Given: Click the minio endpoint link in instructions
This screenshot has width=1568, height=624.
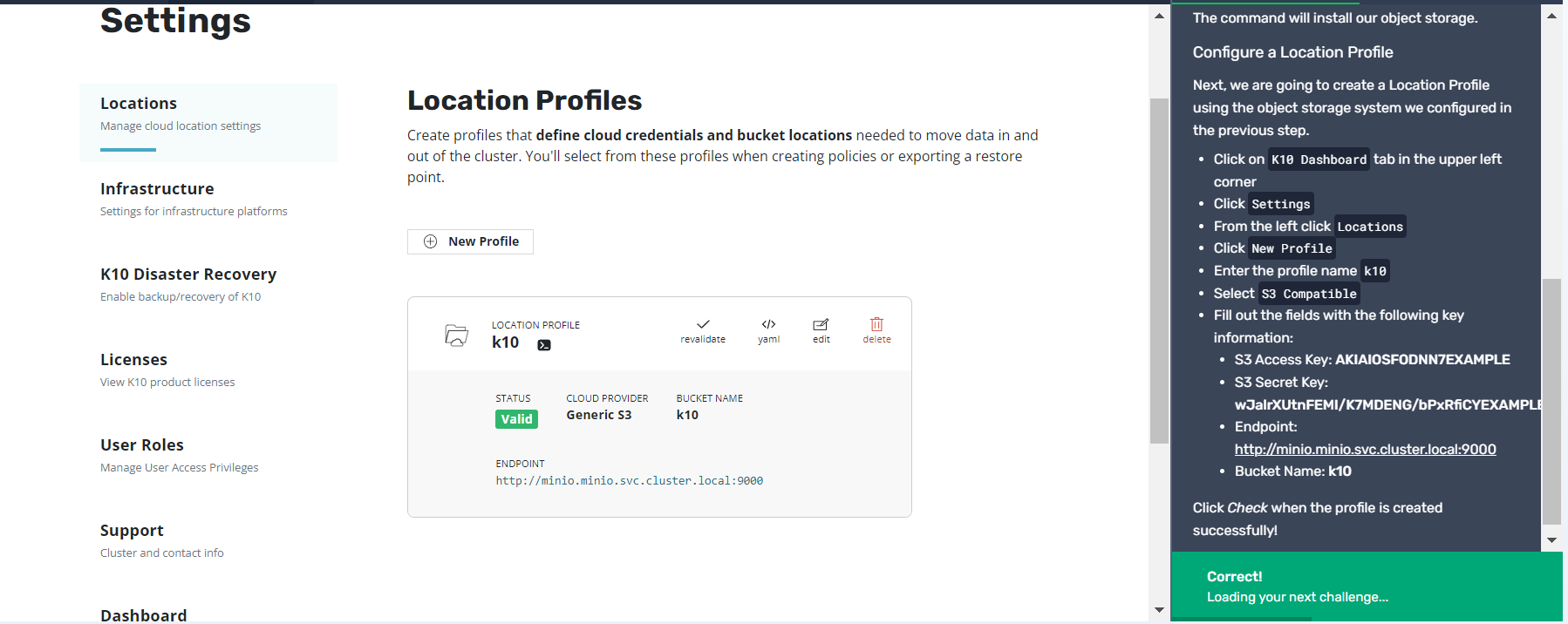Looking at the screenshot, I should 1365,449.
